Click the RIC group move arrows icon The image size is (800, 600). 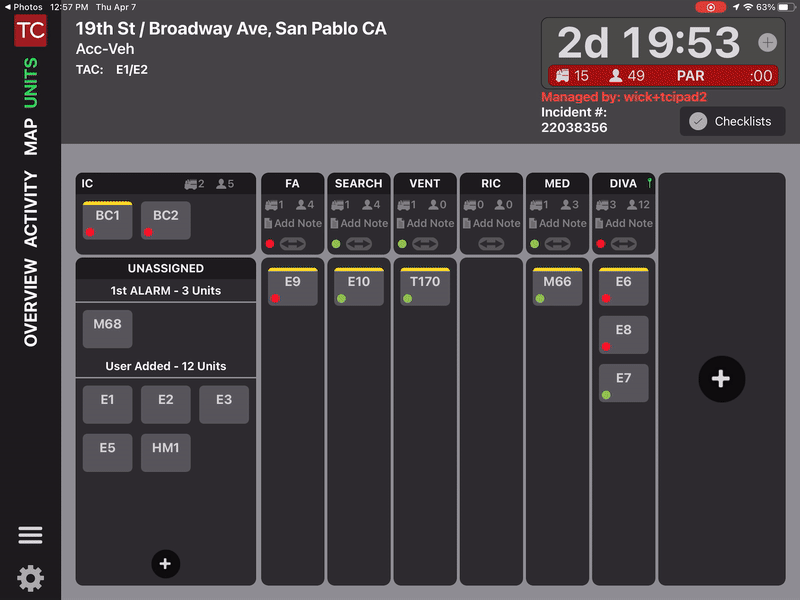[x=491, y=244]
